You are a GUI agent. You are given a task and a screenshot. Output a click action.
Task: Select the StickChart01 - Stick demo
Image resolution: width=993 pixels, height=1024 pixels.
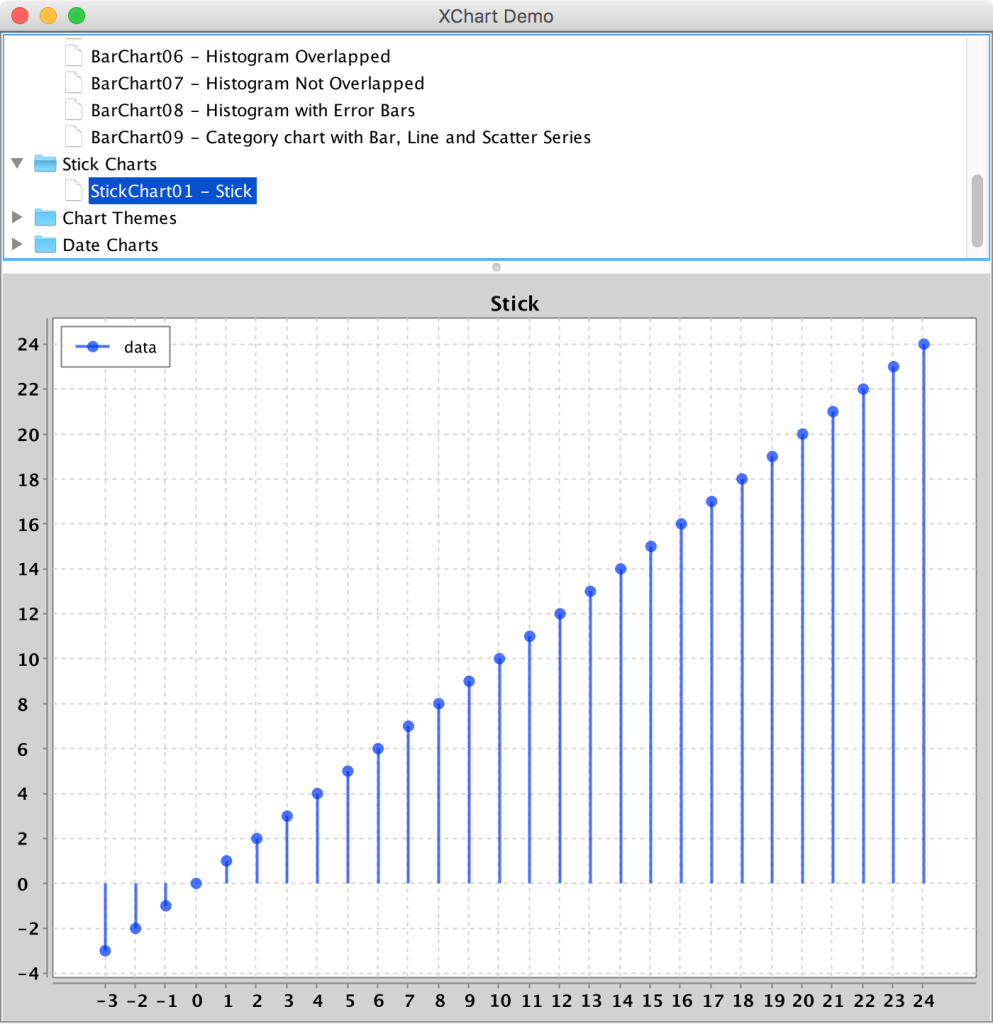pos(171,190)
